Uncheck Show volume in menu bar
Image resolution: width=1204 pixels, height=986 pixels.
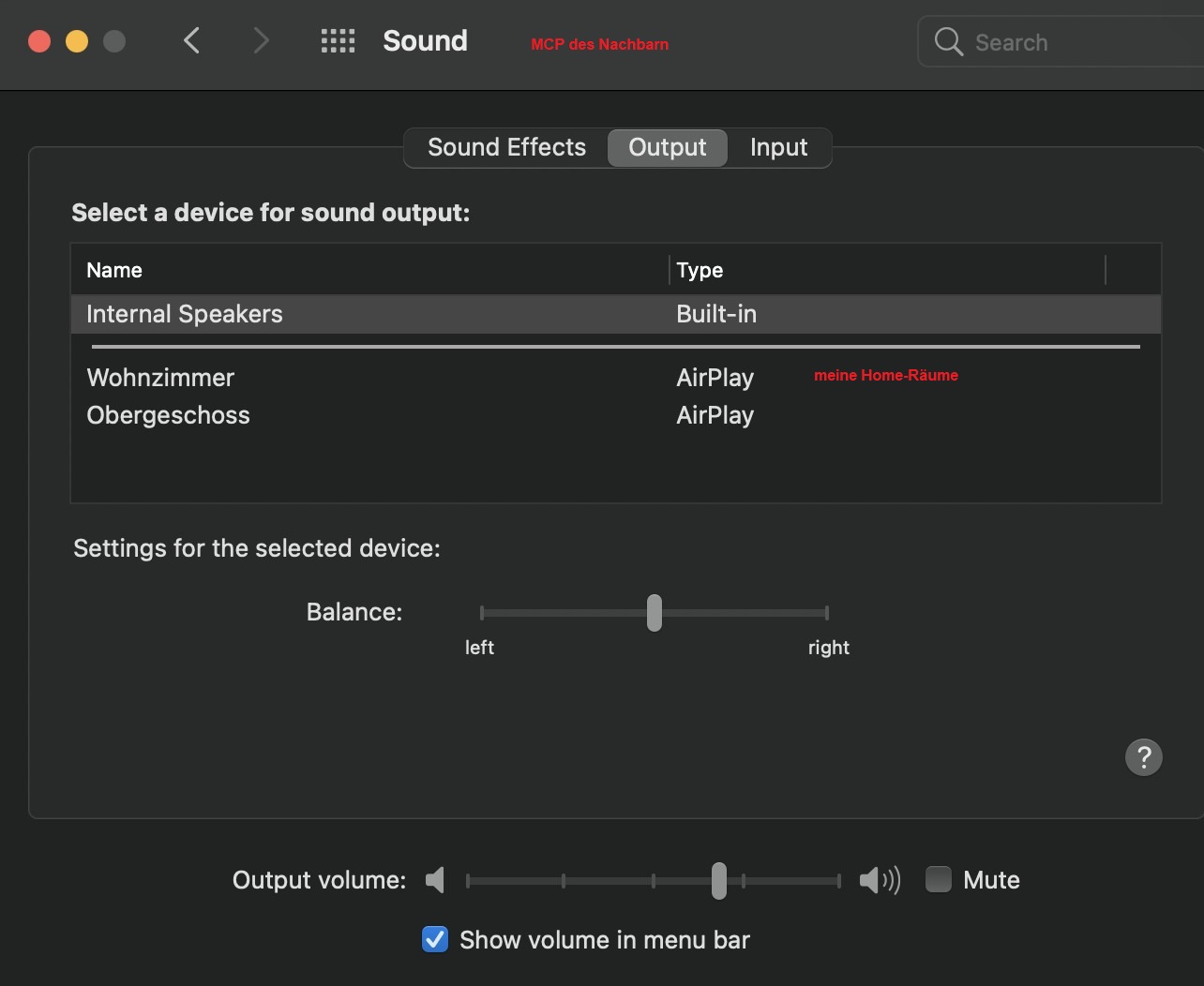435,939
